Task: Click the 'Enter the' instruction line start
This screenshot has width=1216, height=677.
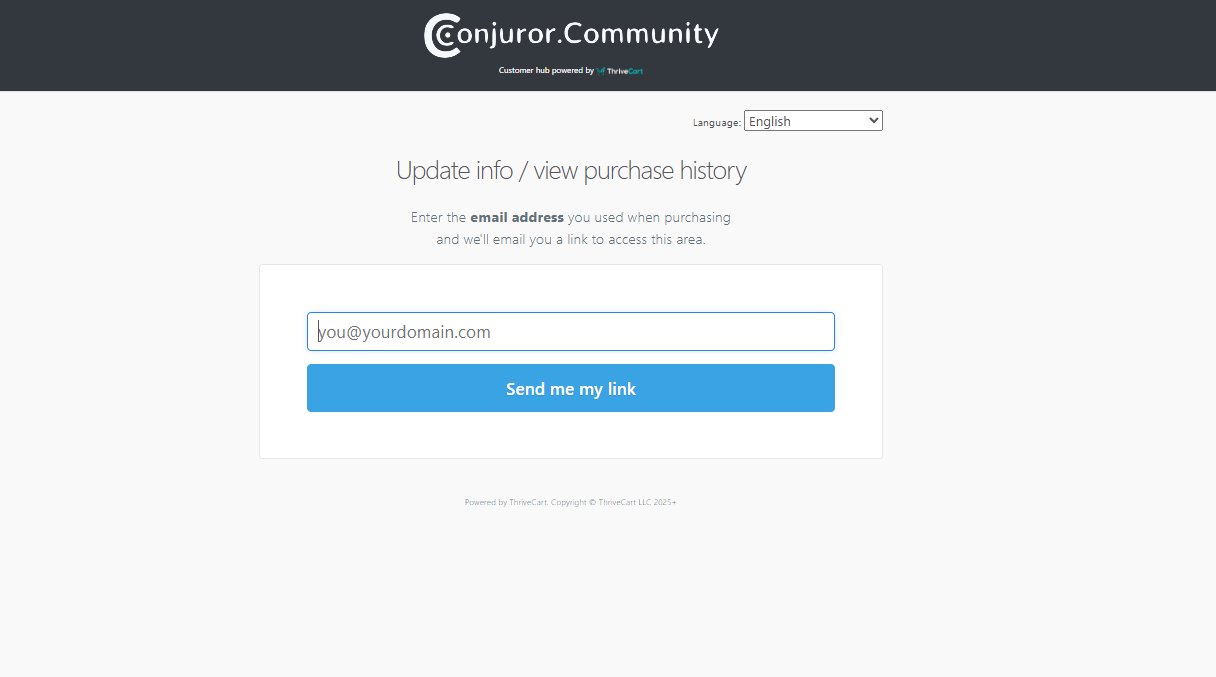Action: [438, 217]
